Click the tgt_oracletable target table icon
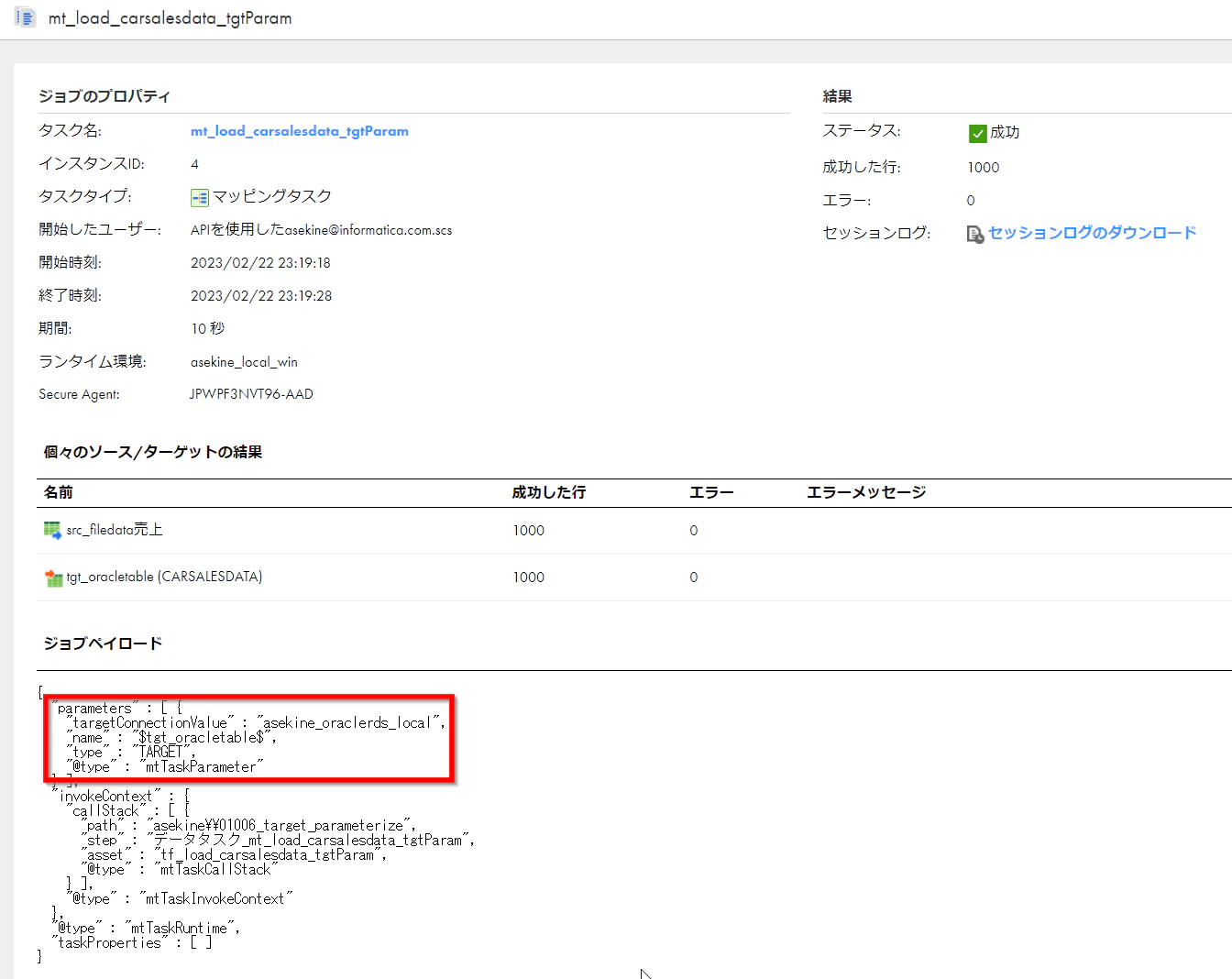This screenshot has width=1232, height=979. click(x=53, y=577)
